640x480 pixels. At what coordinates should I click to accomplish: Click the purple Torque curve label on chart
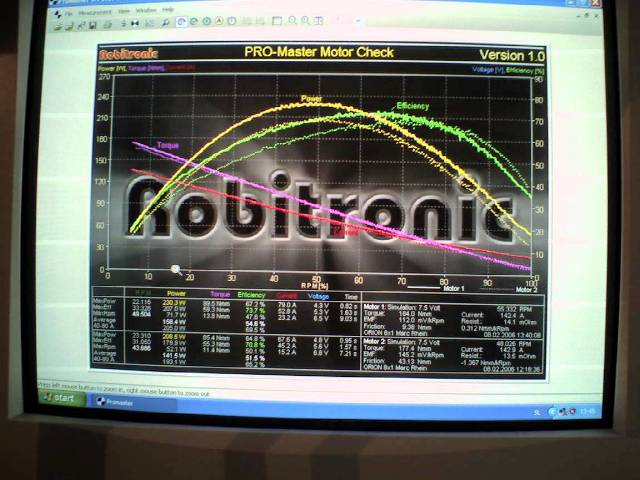point(168,145)
